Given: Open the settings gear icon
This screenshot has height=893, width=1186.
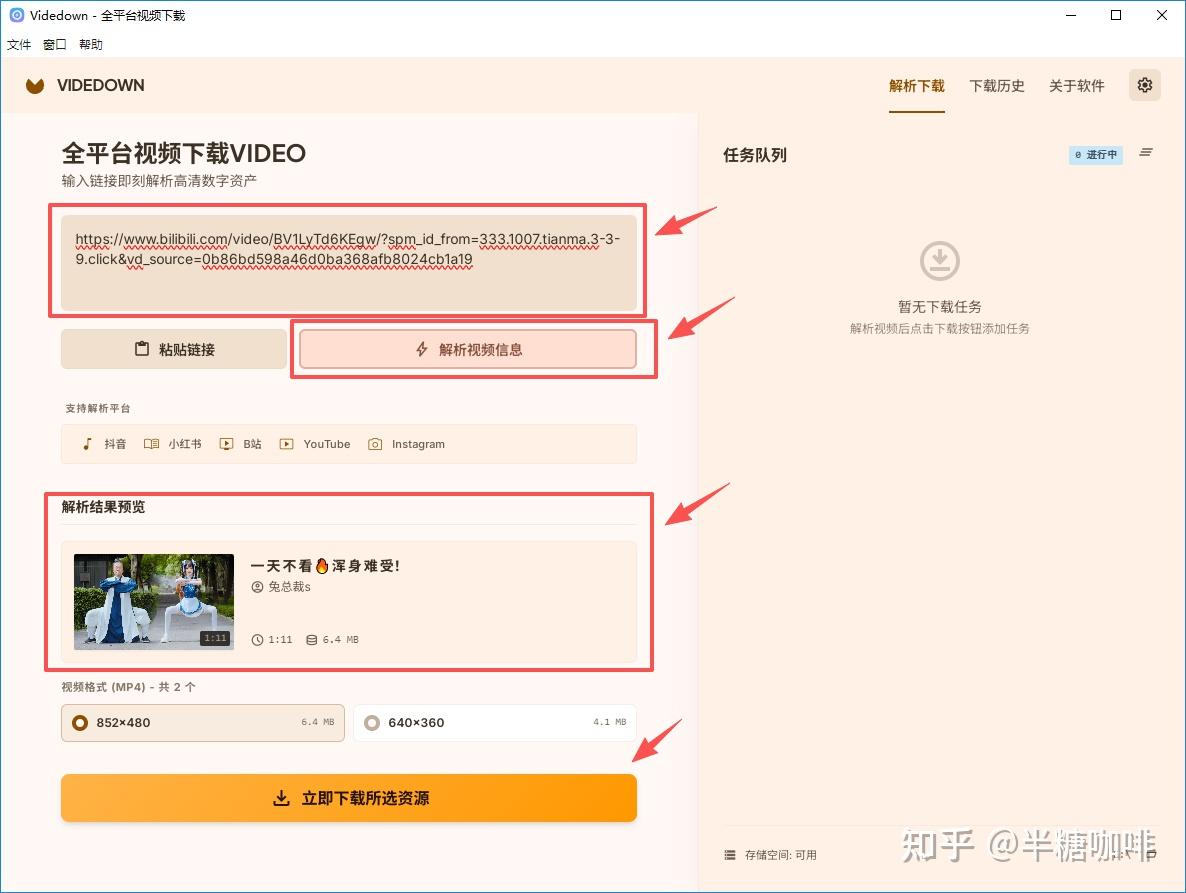Looking at the screenshot, I should coord(1144,85).
